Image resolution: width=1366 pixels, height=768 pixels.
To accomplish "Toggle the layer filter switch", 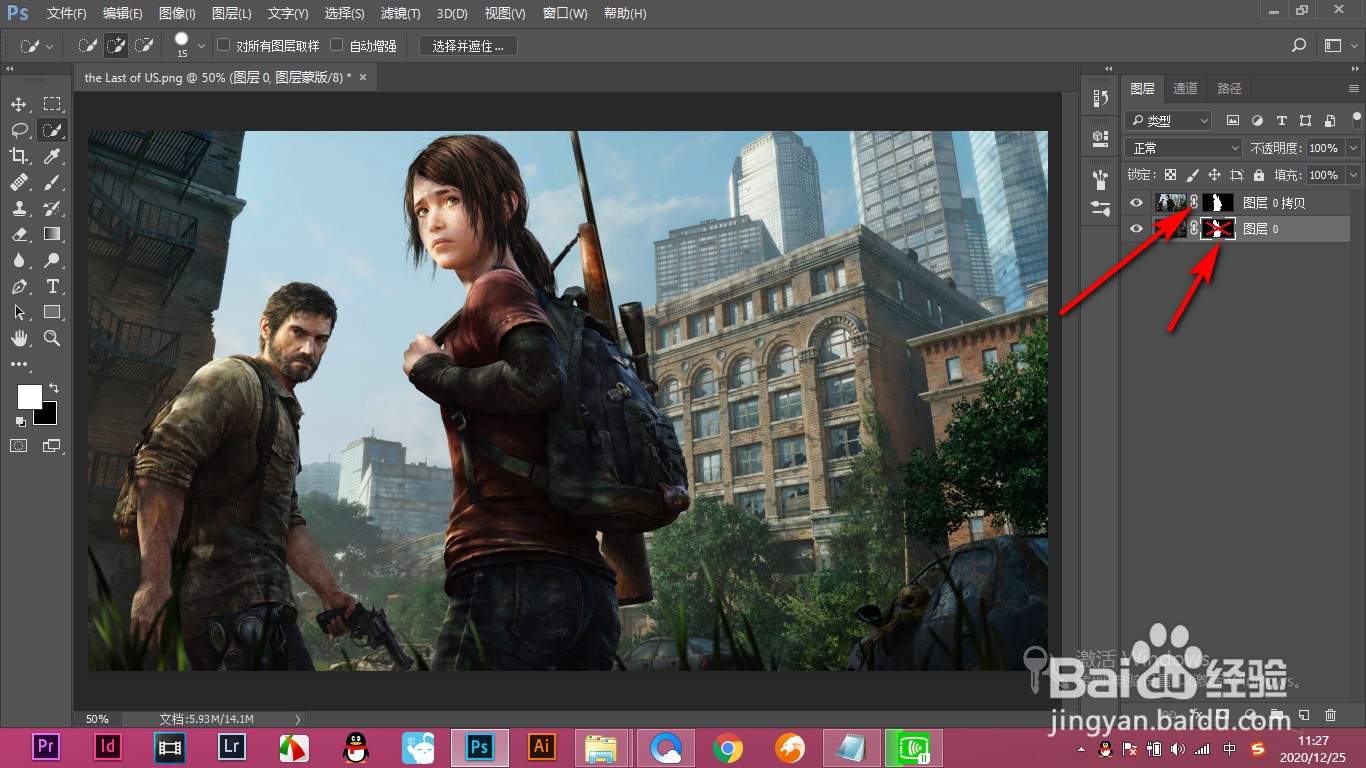I will [x=1356, y=118].
